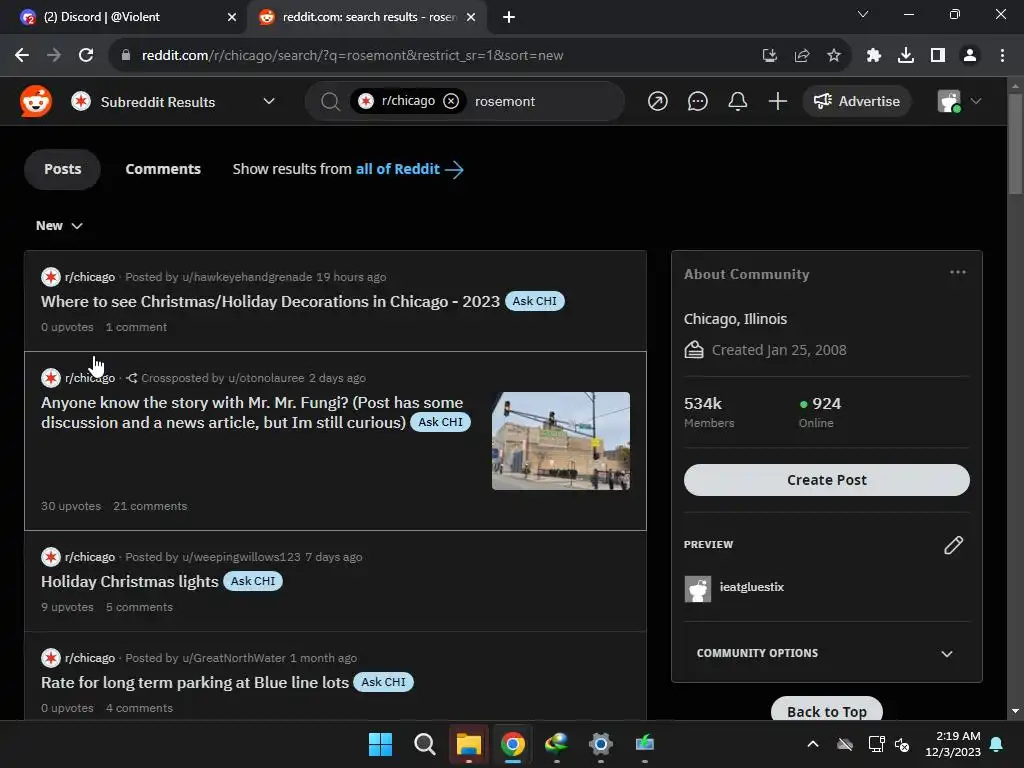
Task: Switch to the Discord browser tab
Action: coord(124,17)
